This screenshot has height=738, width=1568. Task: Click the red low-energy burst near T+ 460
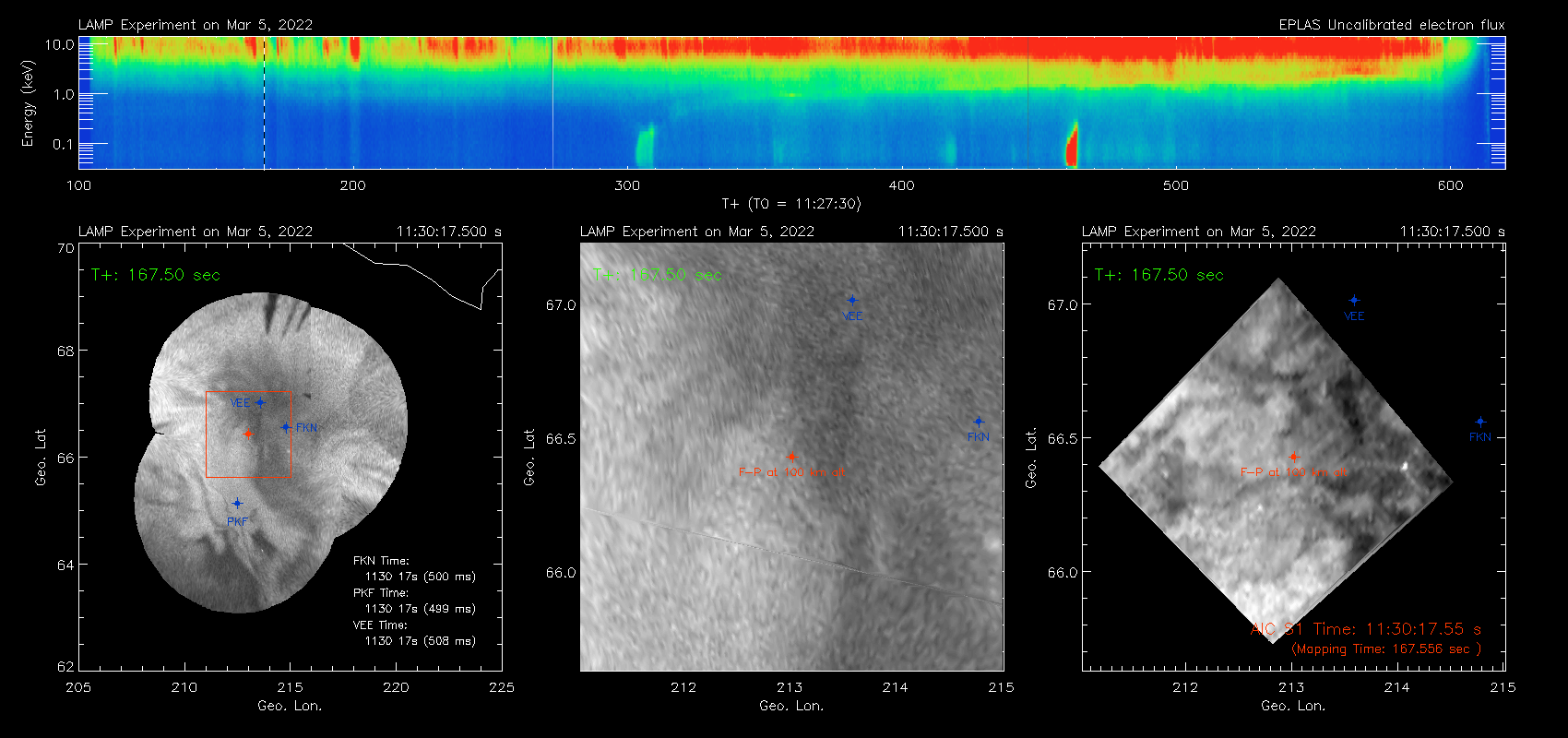(1072, 144)
